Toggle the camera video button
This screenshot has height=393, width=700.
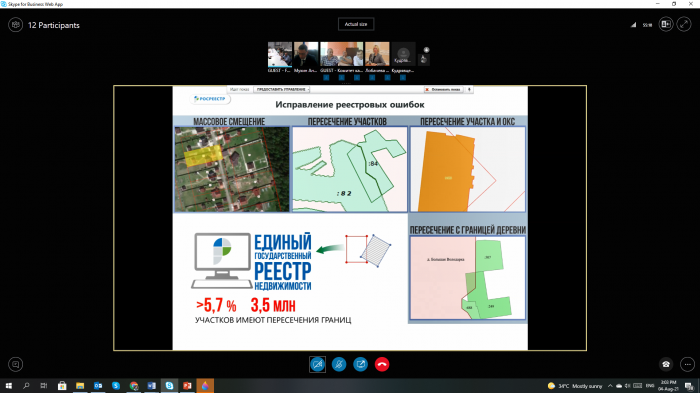317,364
